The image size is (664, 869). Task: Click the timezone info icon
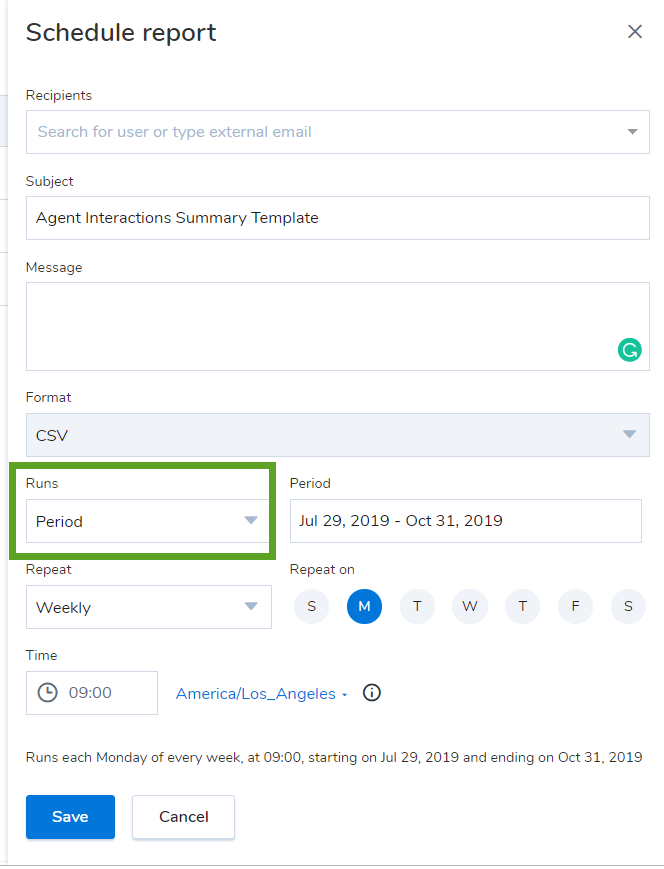tap(372, 693)
